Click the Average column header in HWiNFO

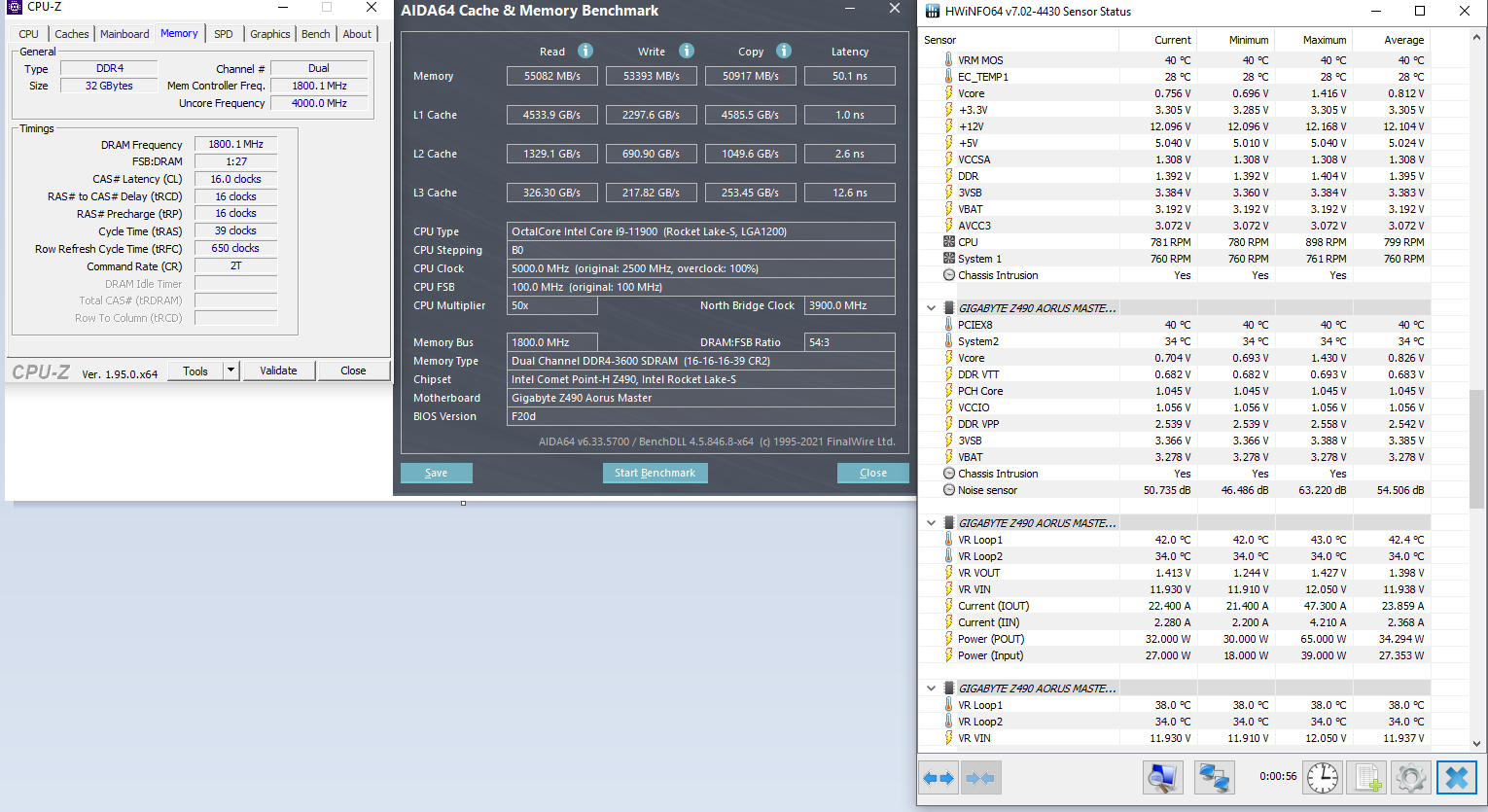[1391, 40]
